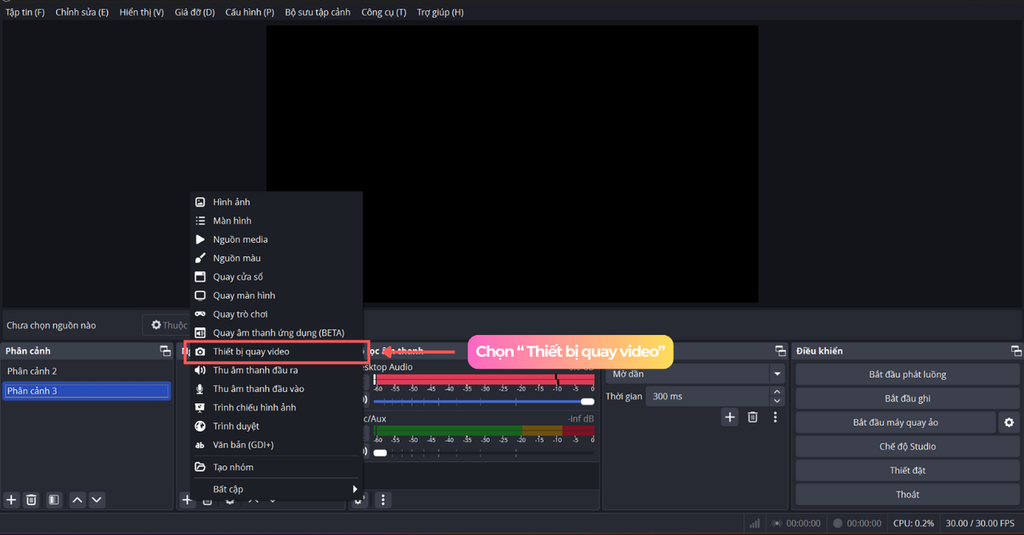Click Thoát to exit

tap(907, 494)
